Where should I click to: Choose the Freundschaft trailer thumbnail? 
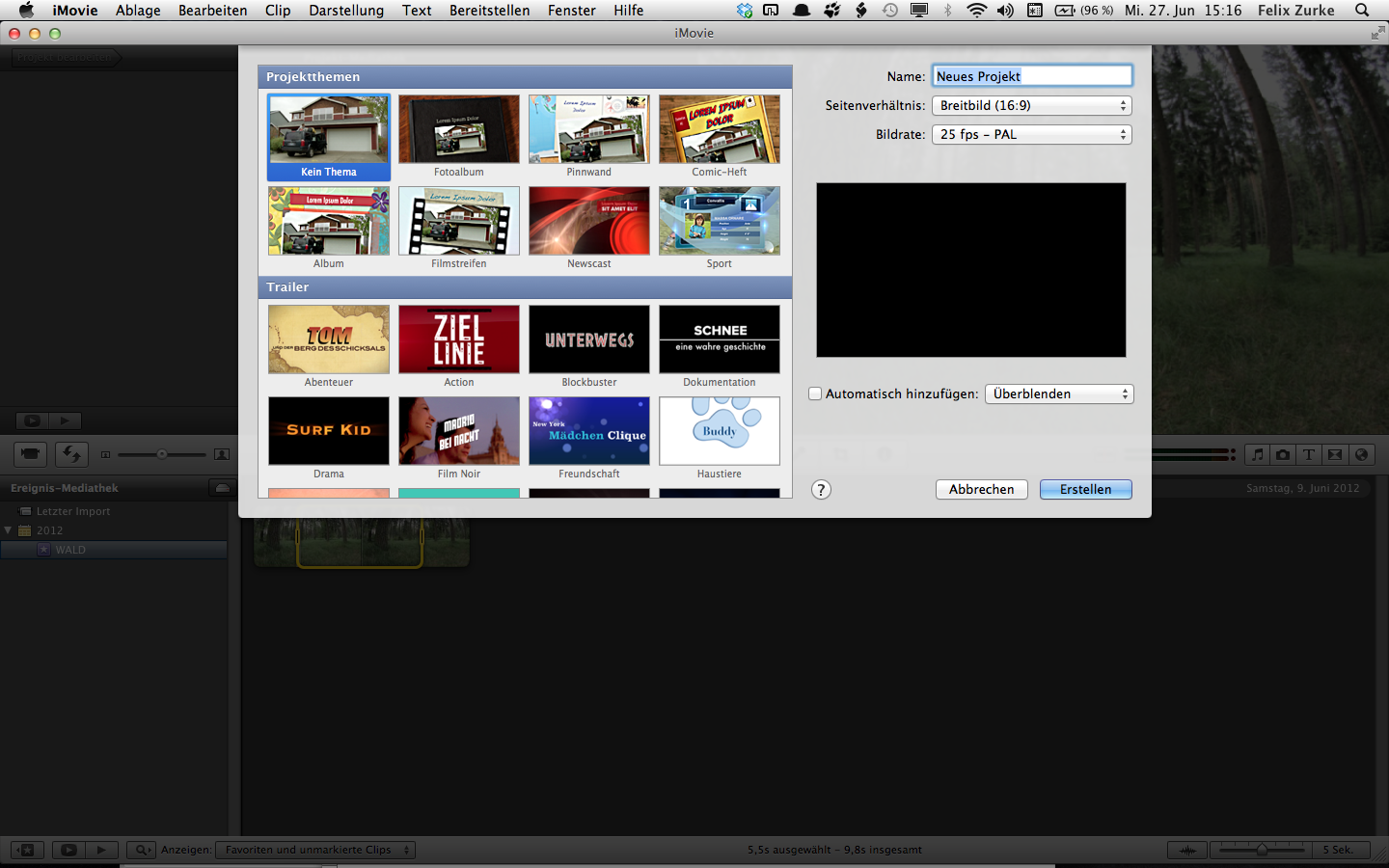coord(589,431)
